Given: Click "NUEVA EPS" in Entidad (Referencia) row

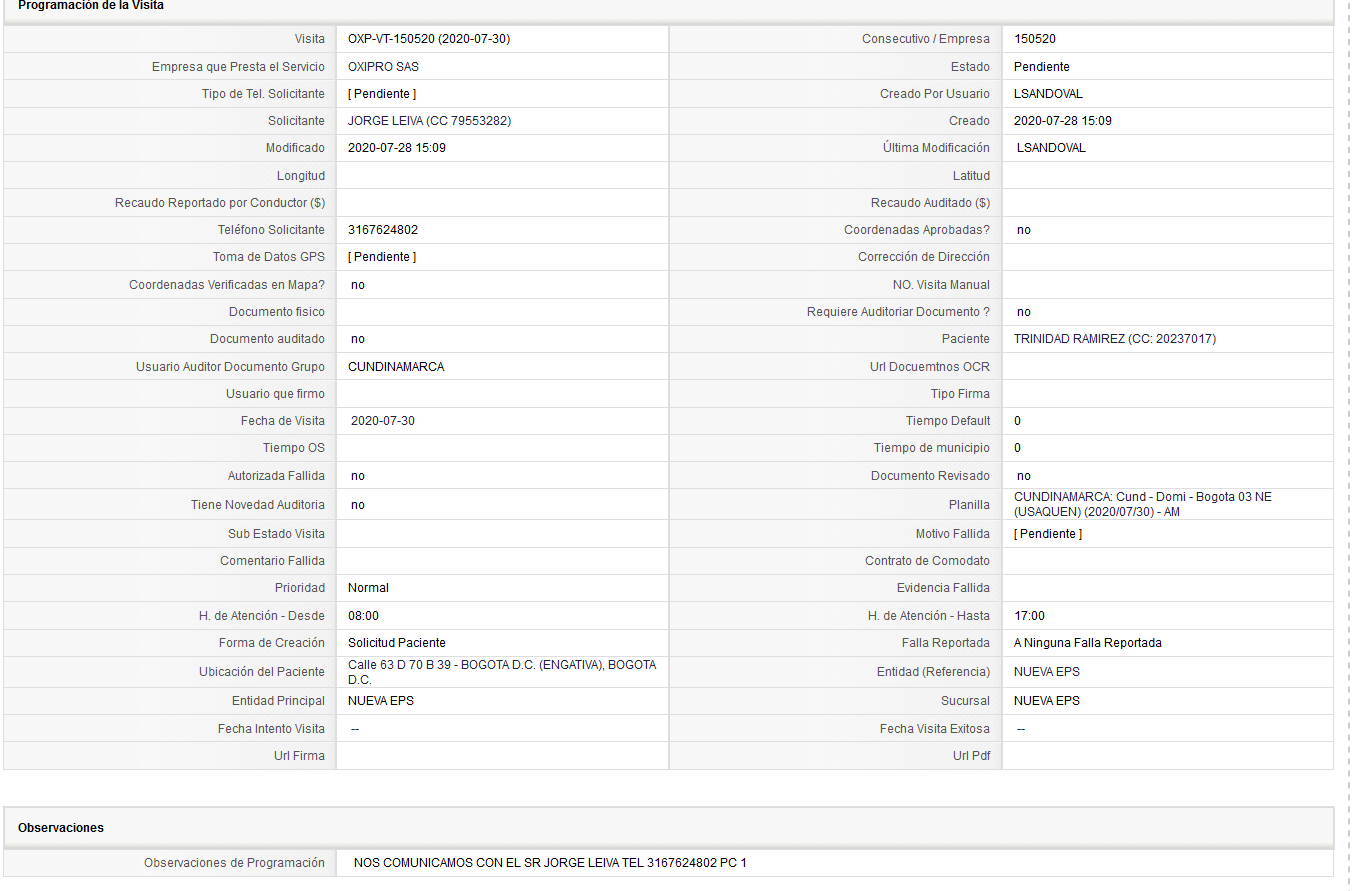Looking at the screenshot, I should pyautogui.click(x=1047, y=672).
